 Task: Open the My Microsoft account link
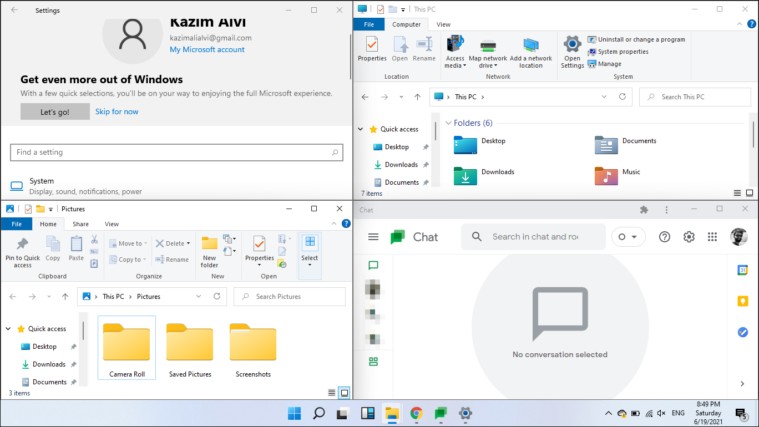tap(207, 49)
